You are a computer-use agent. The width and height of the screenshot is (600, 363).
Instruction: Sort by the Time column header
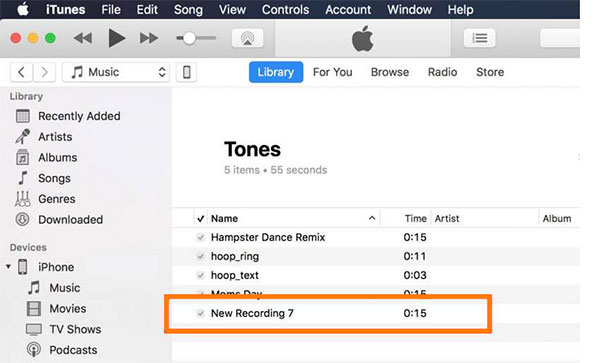[416, 218]
